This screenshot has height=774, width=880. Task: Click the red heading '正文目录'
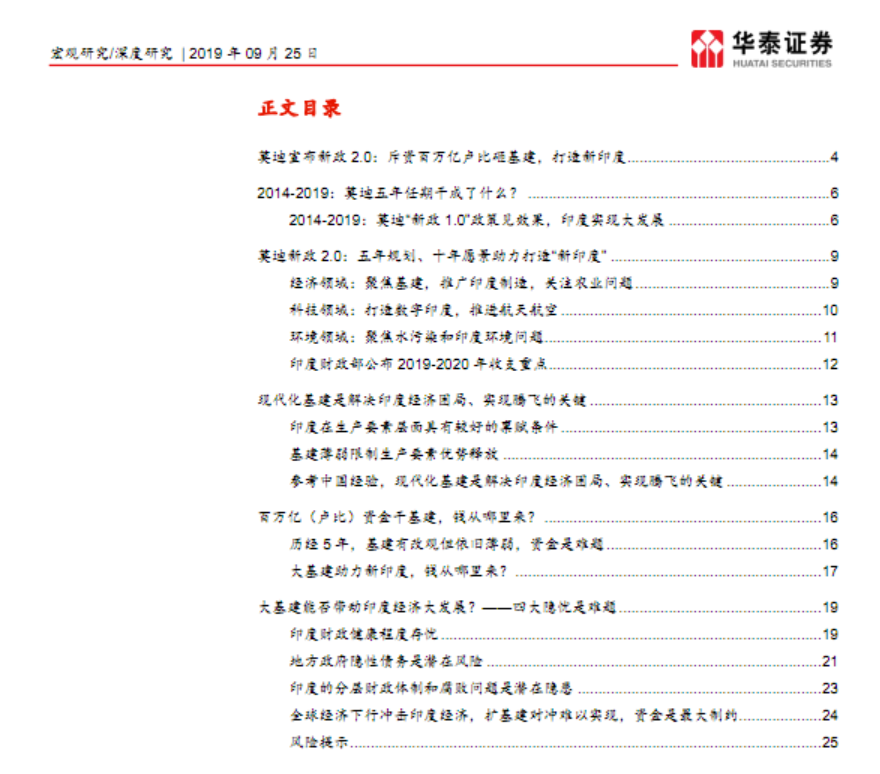(300, 108)
